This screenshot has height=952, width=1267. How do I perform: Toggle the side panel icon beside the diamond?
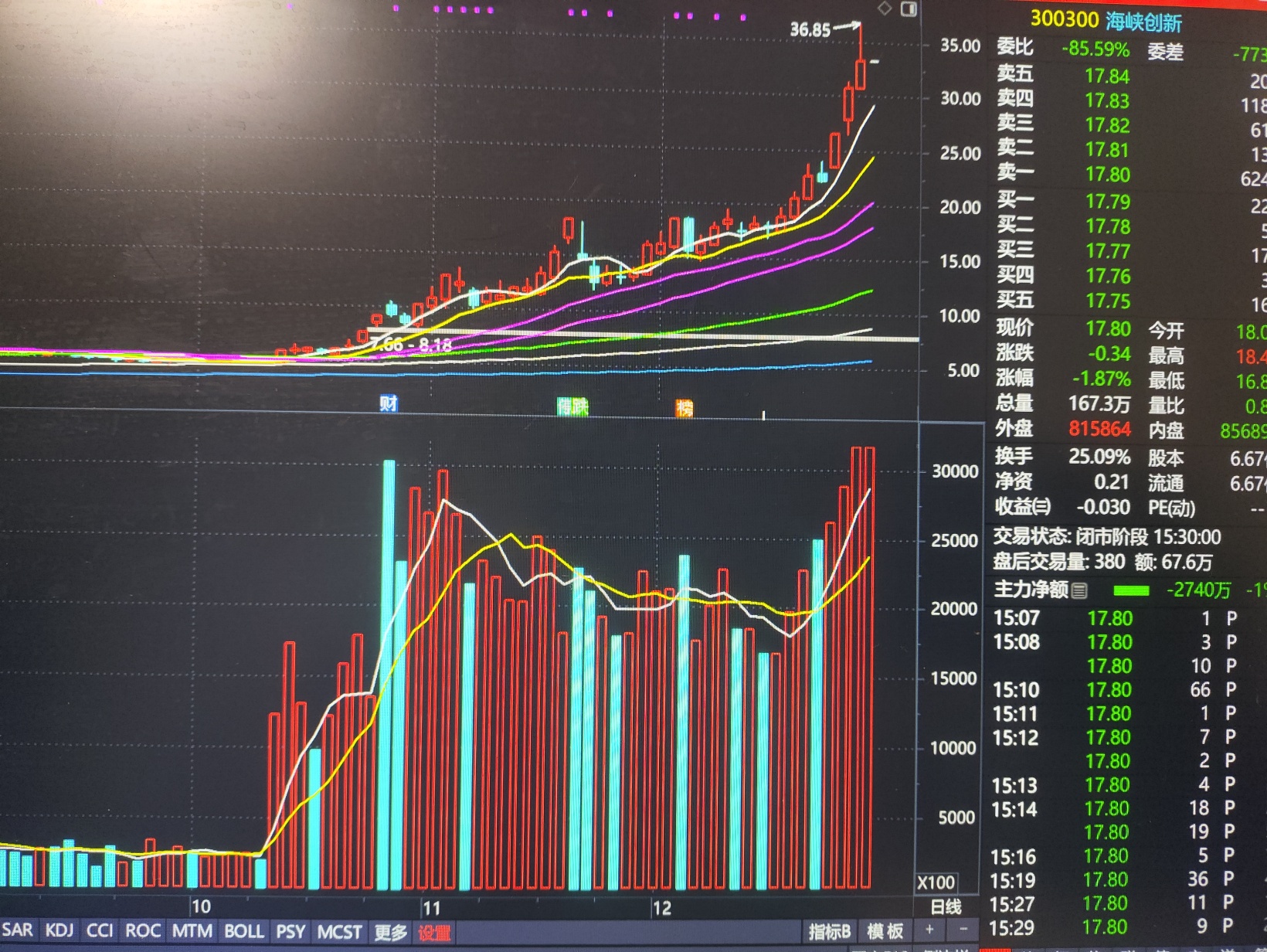(x=909, y=9)
